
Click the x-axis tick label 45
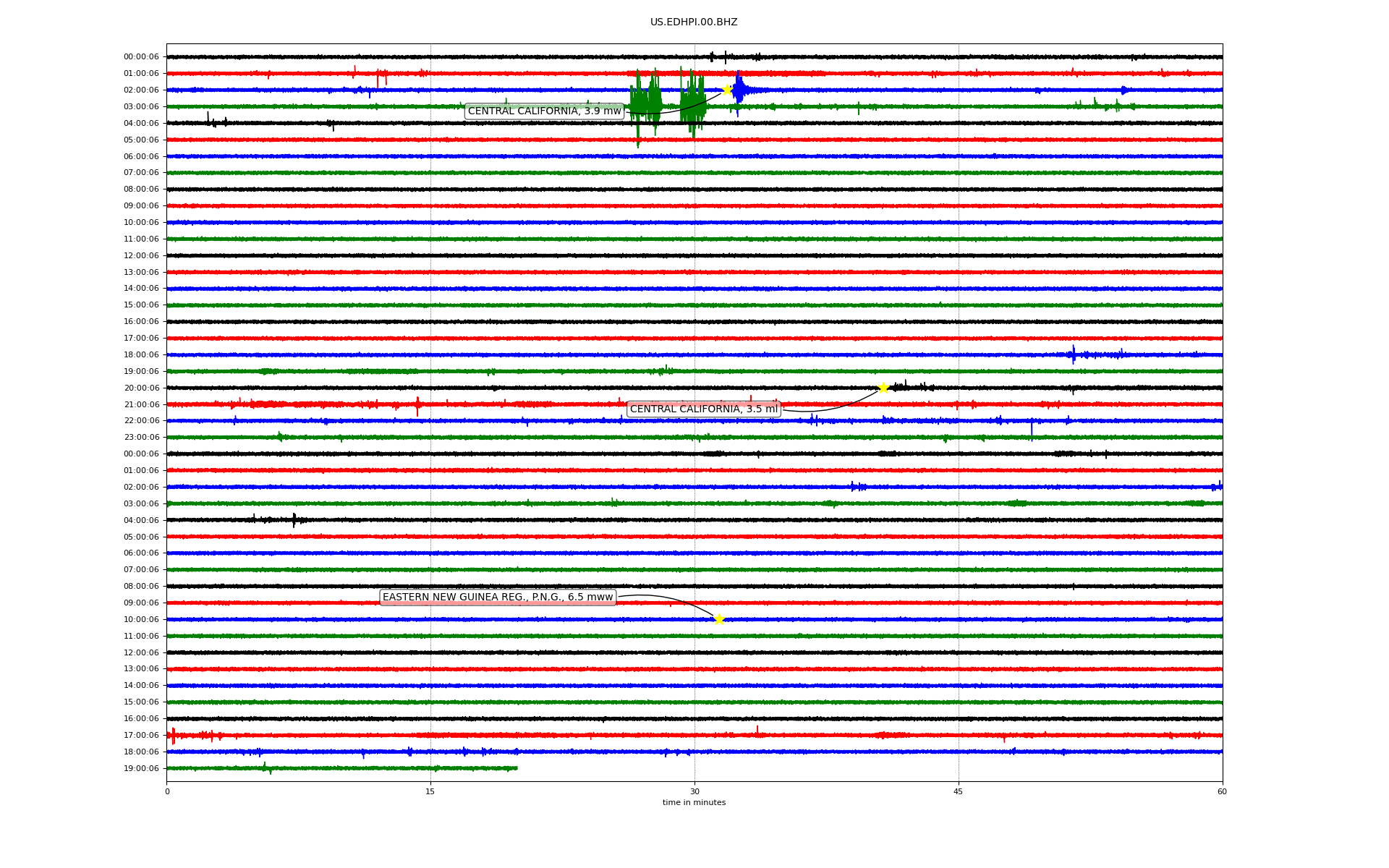pos(958,791)
